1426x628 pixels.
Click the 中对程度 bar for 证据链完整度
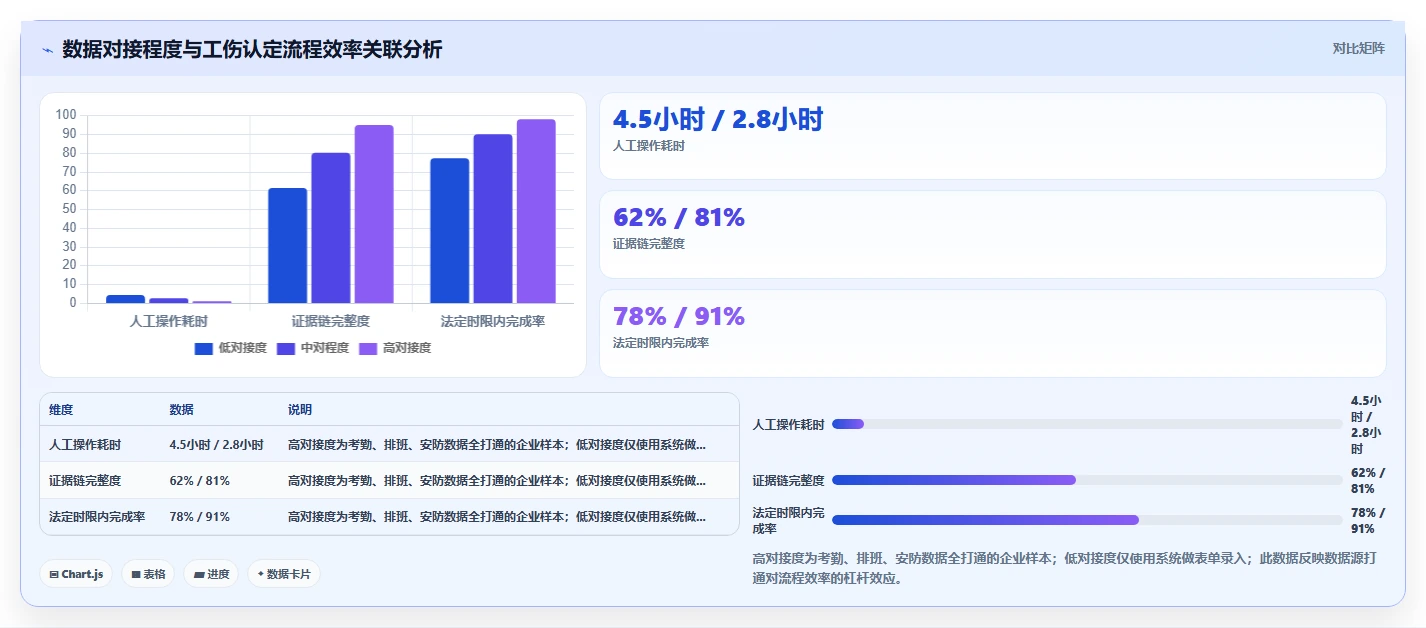coord(331,228)
